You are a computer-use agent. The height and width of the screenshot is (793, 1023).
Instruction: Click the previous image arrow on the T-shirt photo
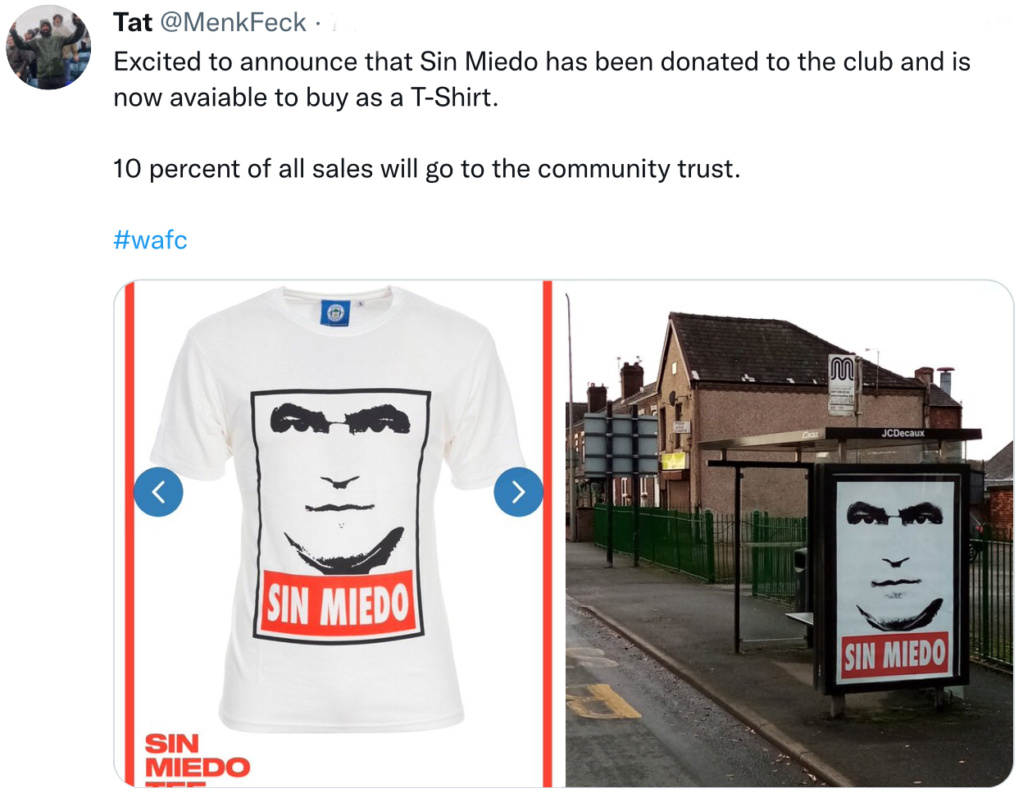pyautogui.click(x=159, y=492)
